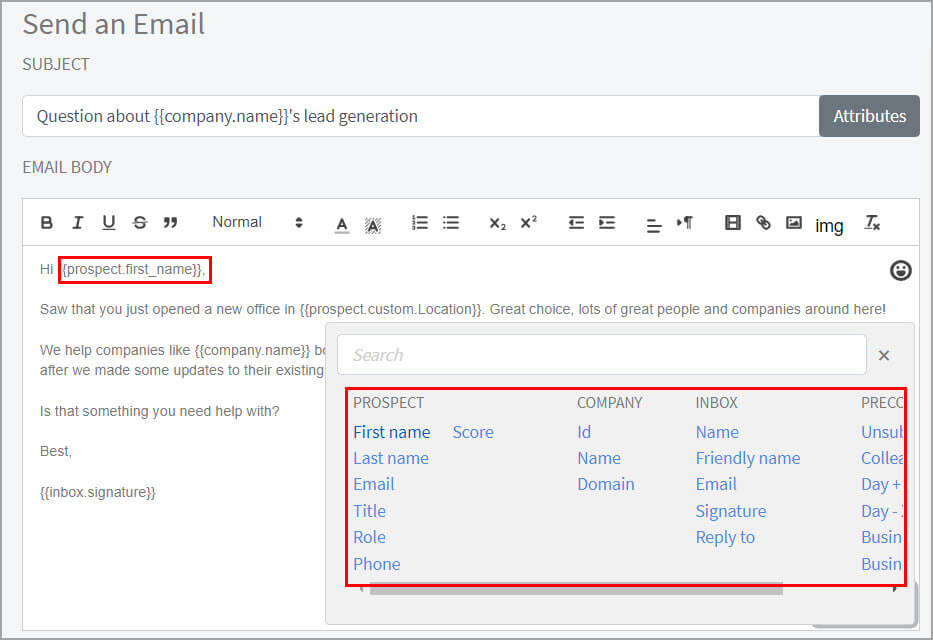Open the text background color picker
The height and width of the screenshot is (640, 933).
373,224
